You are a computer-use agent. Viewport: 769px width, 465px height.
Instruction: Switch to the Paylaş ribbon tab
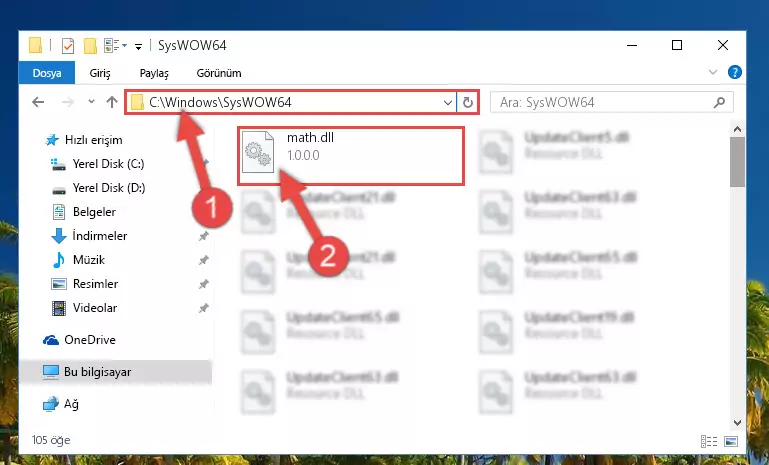(x=154, y=73)
